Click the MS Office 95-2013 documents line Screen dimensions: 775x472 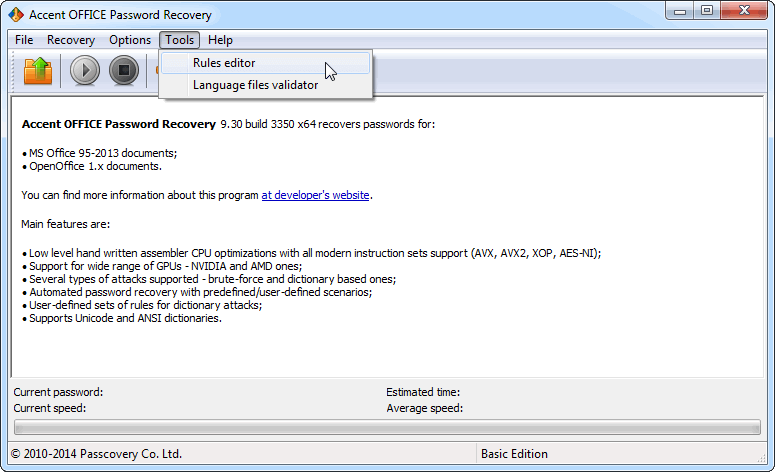click(x=99, y=153)
